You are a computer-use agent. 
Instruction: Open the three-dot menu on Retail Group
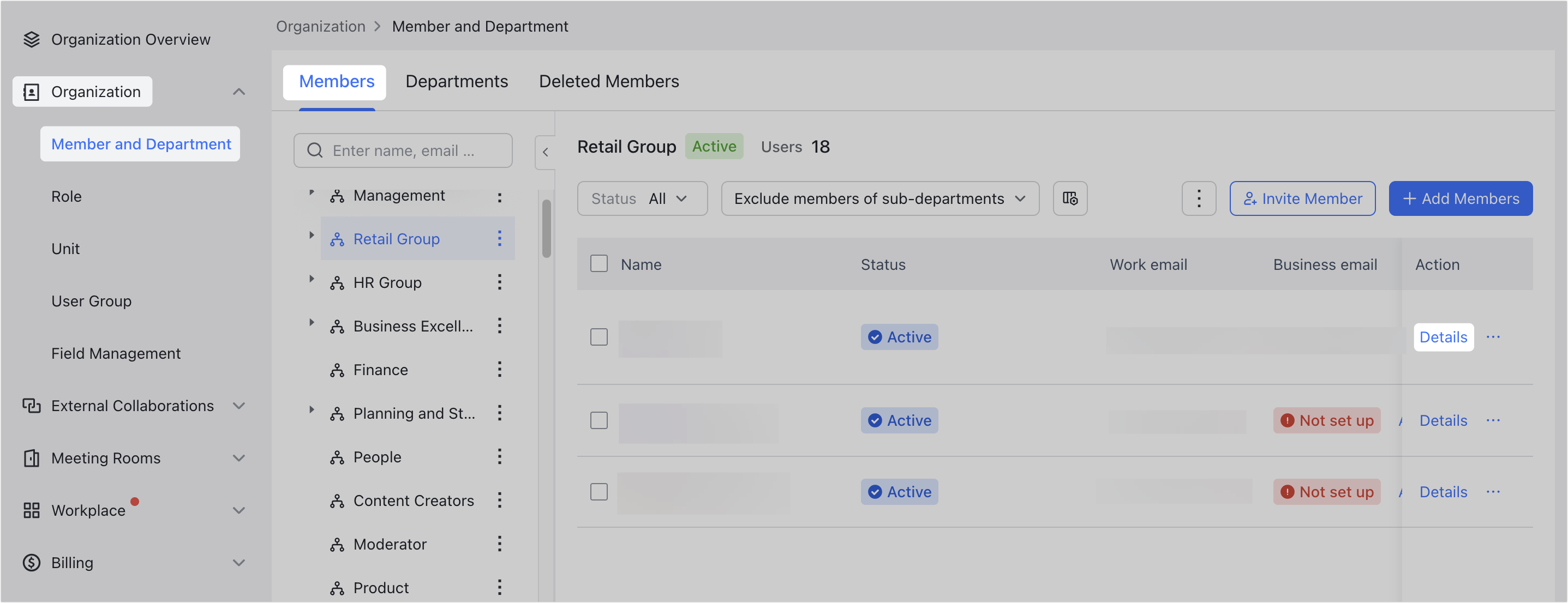click(x=499, y=238)
